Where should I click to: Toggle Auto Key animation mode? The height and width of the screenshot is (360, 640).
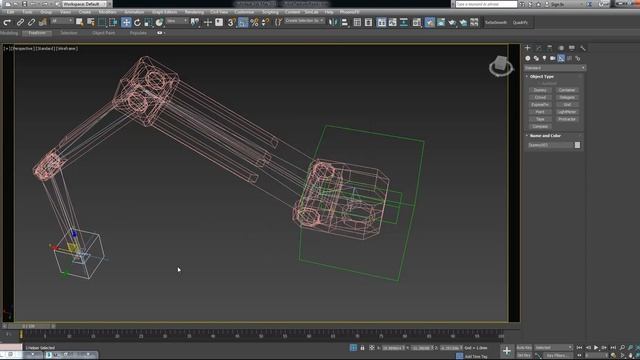pyautogui.click(x=524, y=348)
